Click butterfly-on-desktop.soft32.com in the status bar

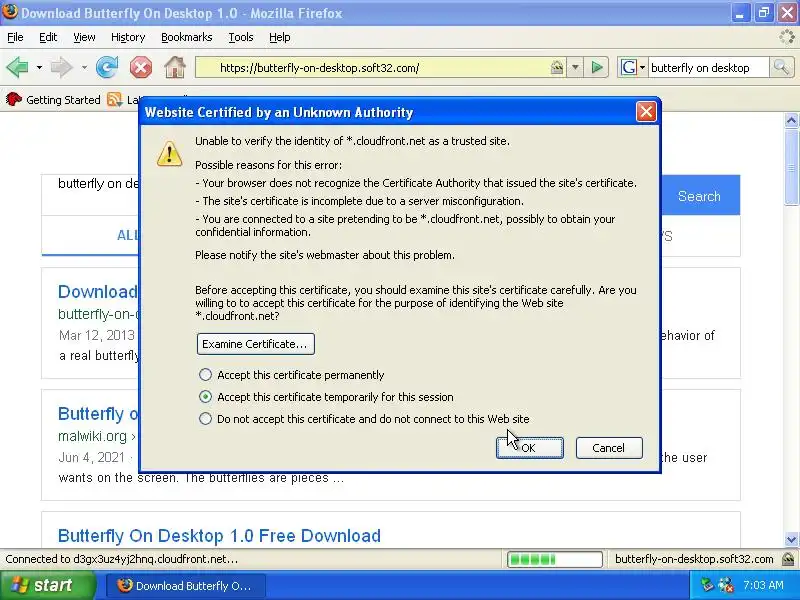(x=694, y=559)
